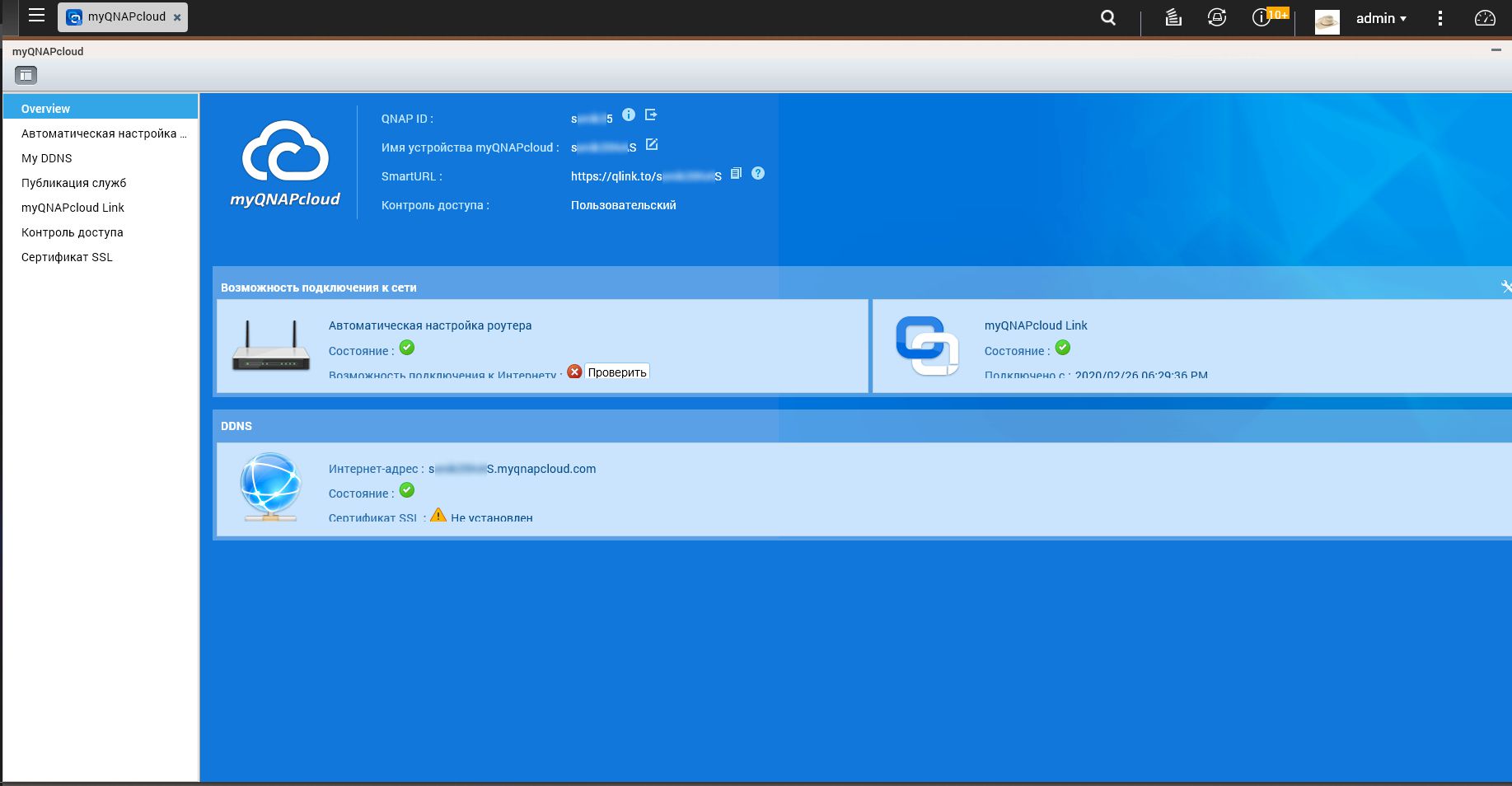Click the myQNAPcloud Link chain icon
This screenshot has width=1512, height=786.
pyautogui.click(x=927, y=346)
